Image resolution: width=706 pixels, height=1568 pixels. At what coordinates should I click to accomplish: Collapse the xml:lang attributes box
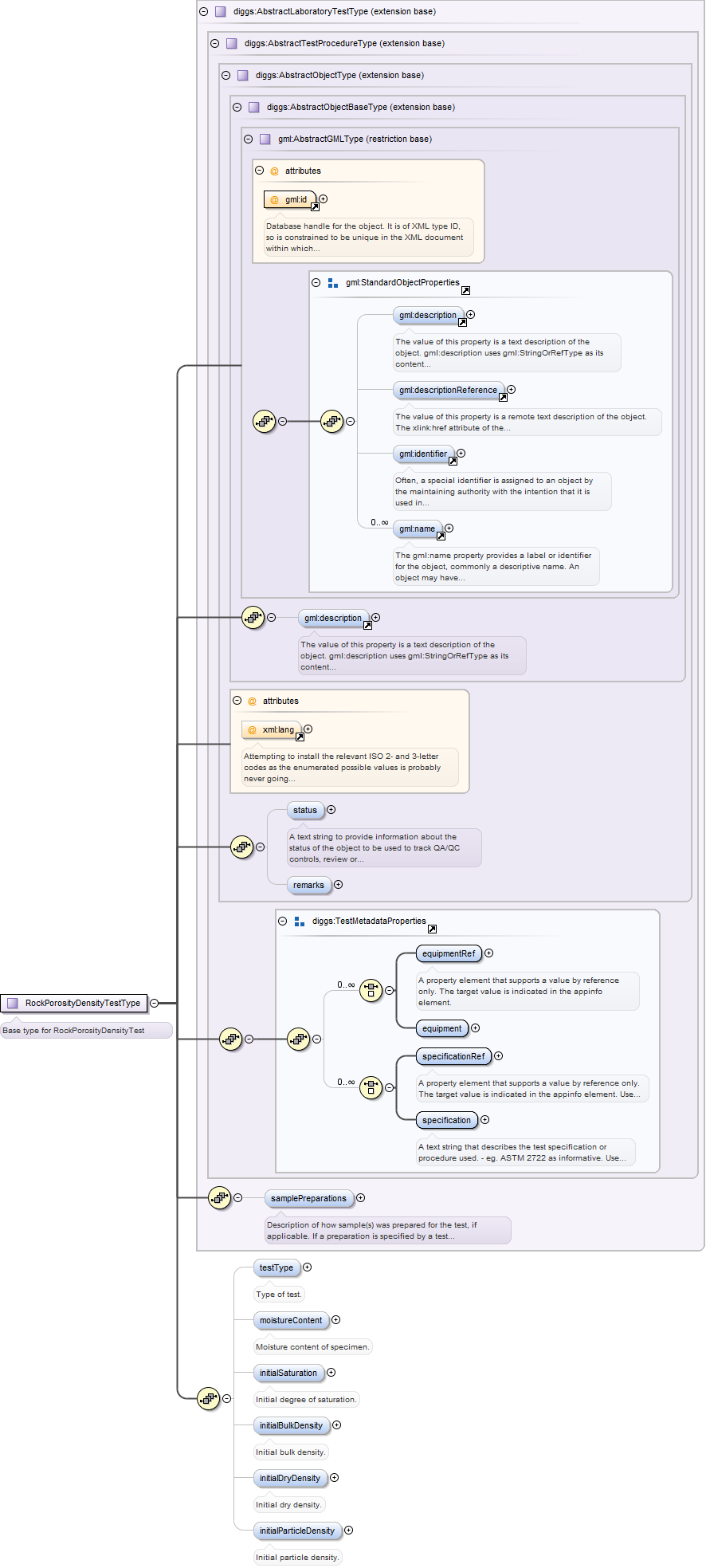237,701
